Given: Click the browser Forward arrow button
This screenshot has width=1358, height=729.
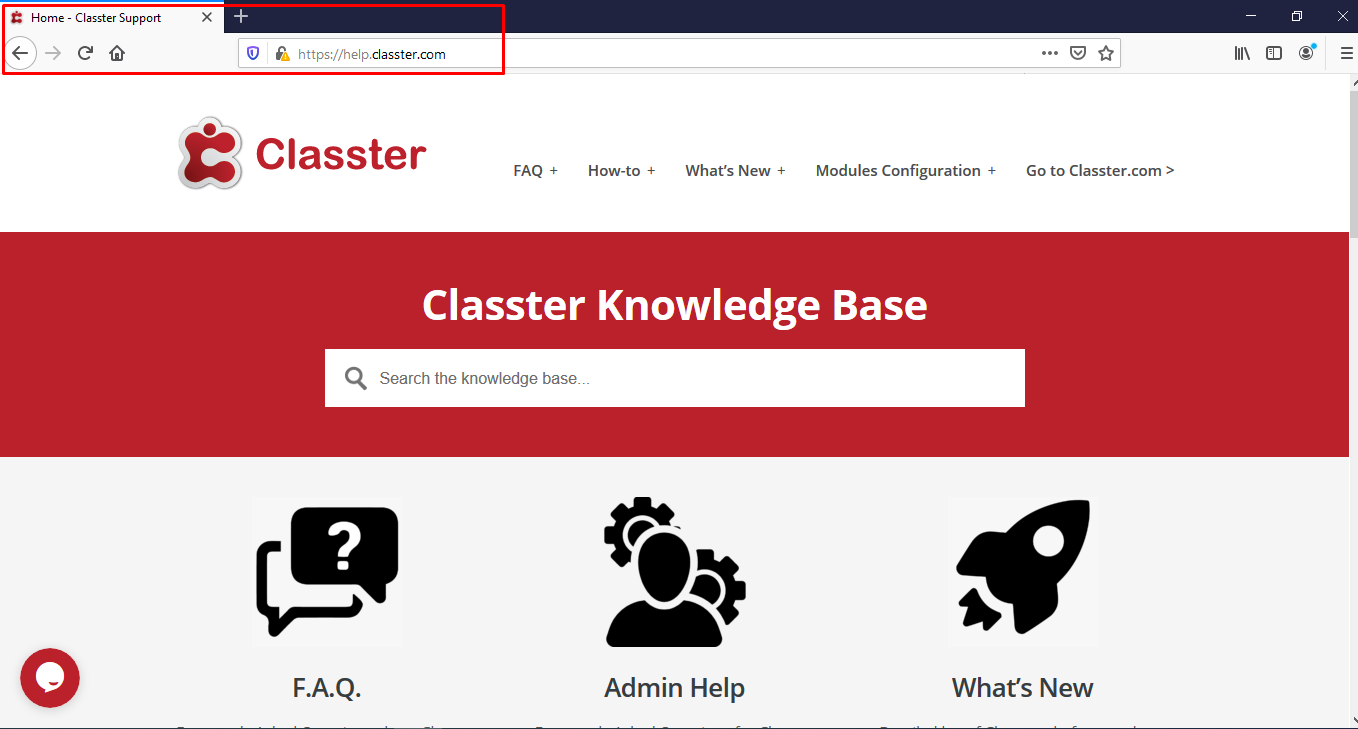Looking at the screenshot, I should [54, 53].
